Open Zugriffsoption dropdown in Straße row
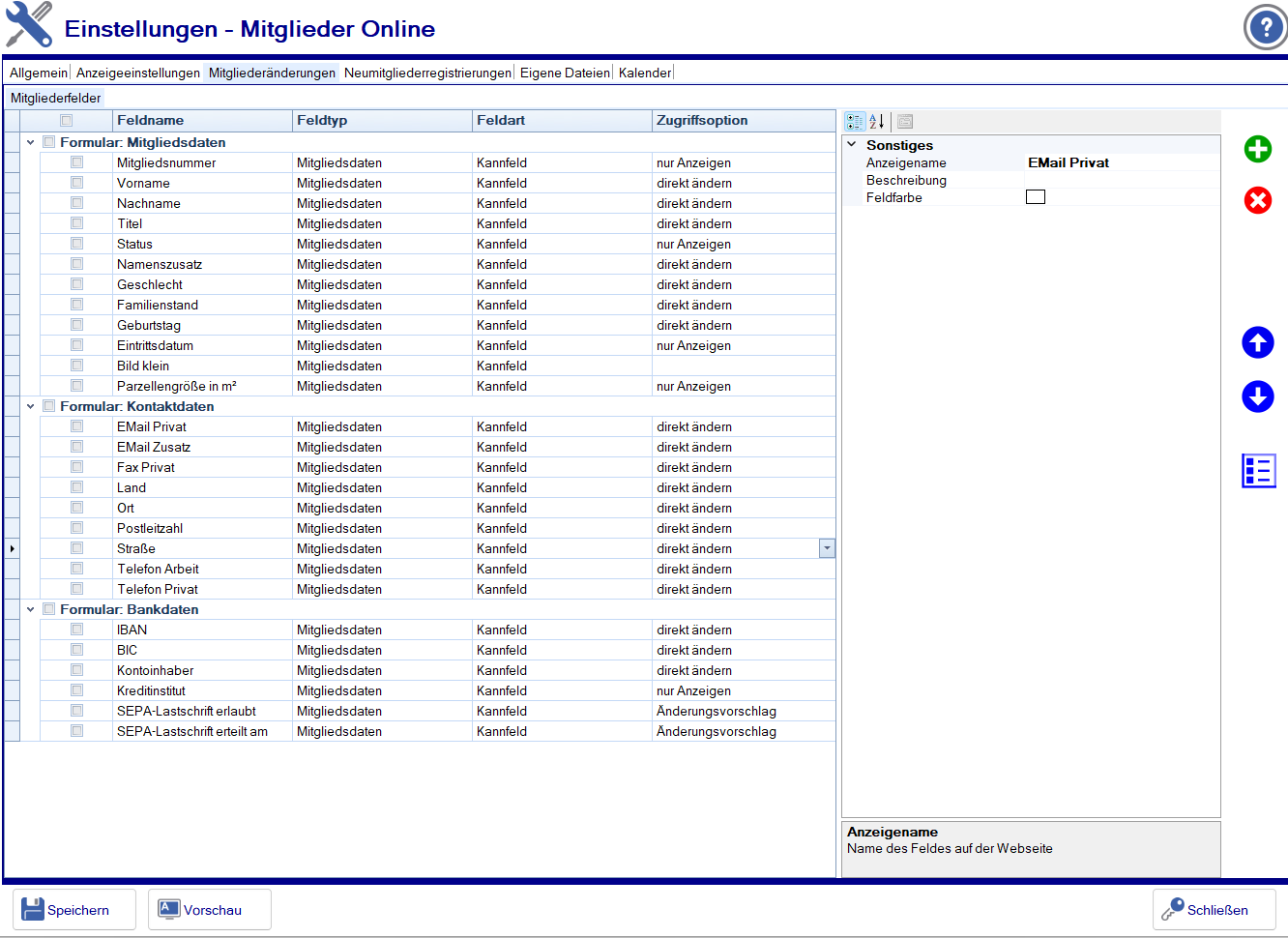This screenshot has width=1288, height=938. point(827,548)
